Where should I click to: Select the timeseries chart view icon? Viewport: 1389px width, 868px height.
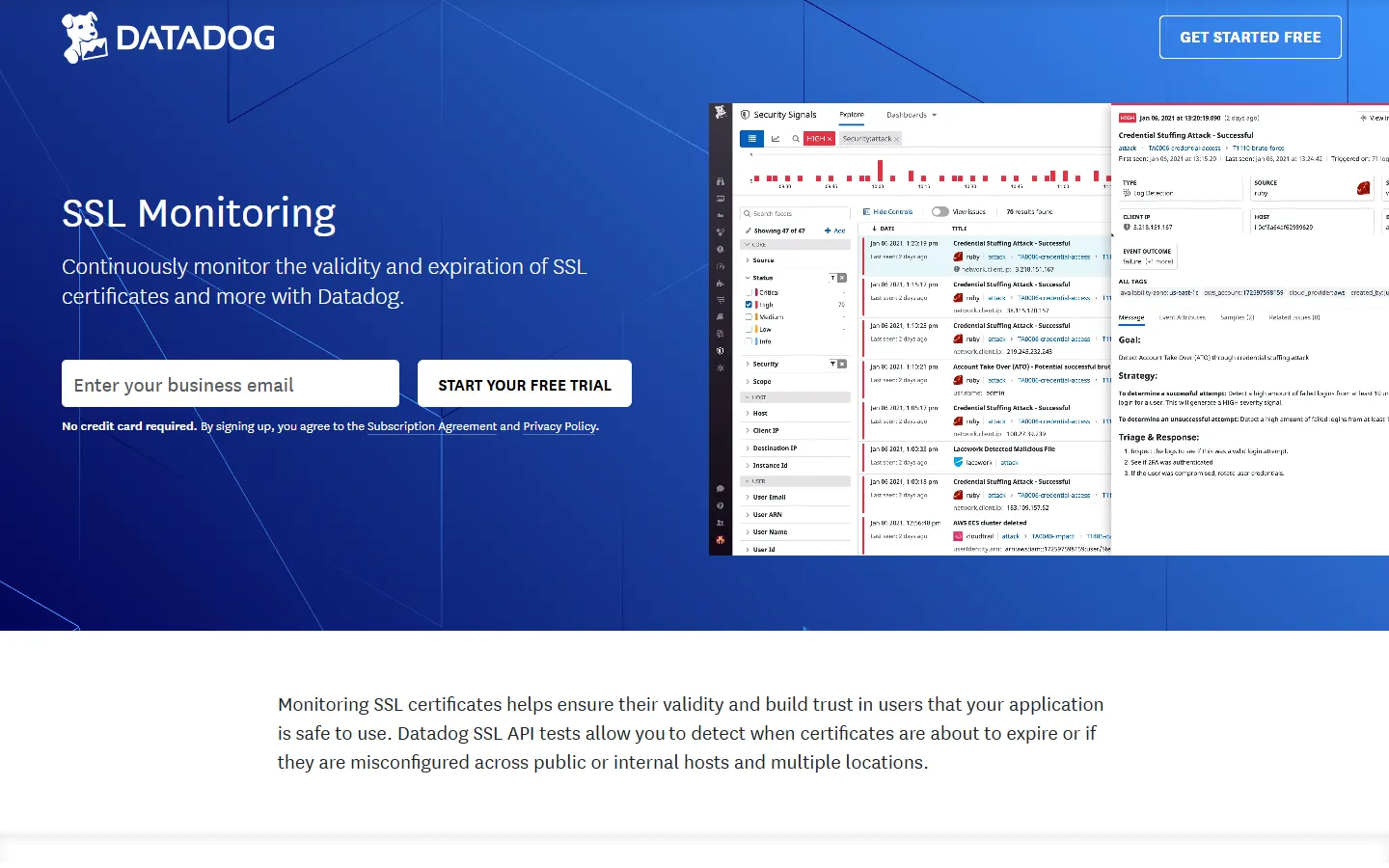pos(776,139)
